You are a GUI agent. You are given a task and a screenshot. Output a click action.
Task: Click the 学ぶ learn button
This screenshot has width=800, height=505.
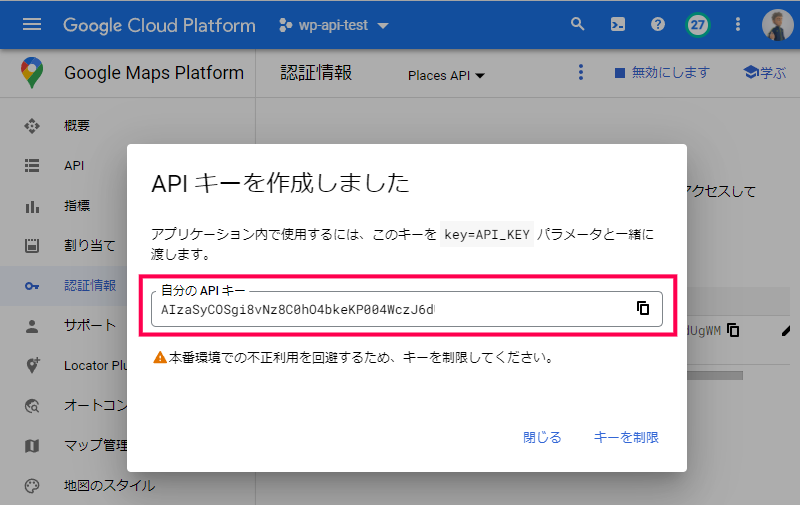coord(764,73)
